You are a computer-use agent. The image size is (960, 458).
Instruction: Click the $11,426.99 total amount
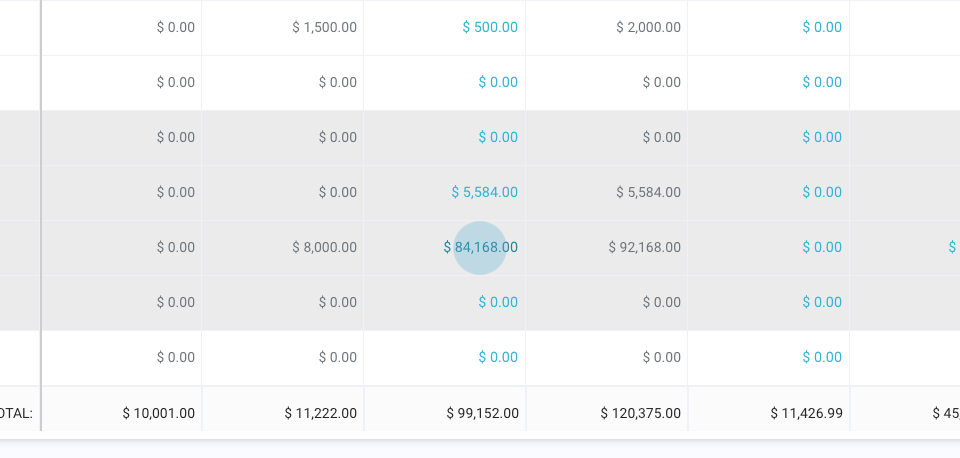tap(806, 412)
